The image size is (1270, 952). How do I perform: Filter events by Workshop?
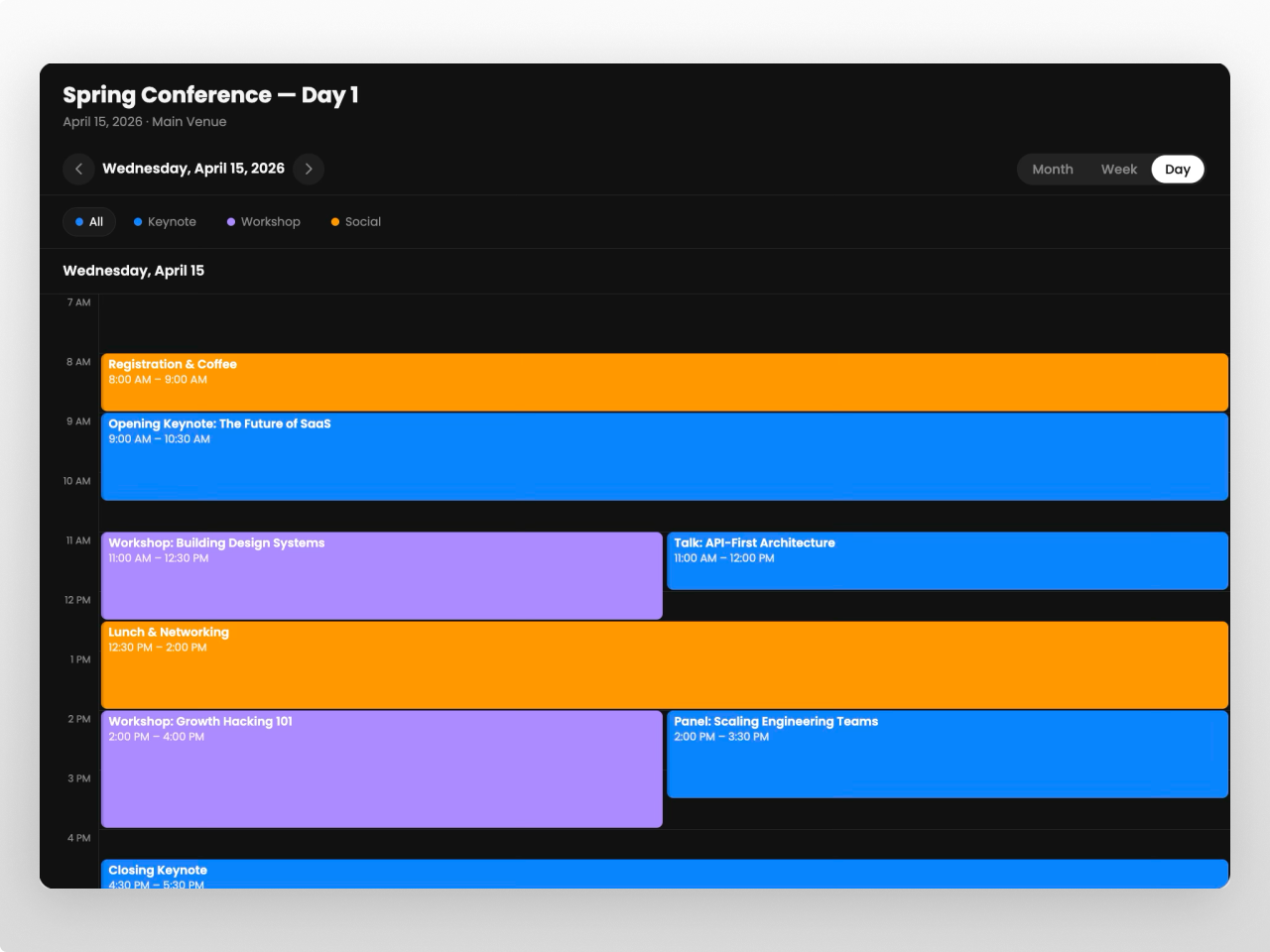pyautogui.click(x=264, y=222)
